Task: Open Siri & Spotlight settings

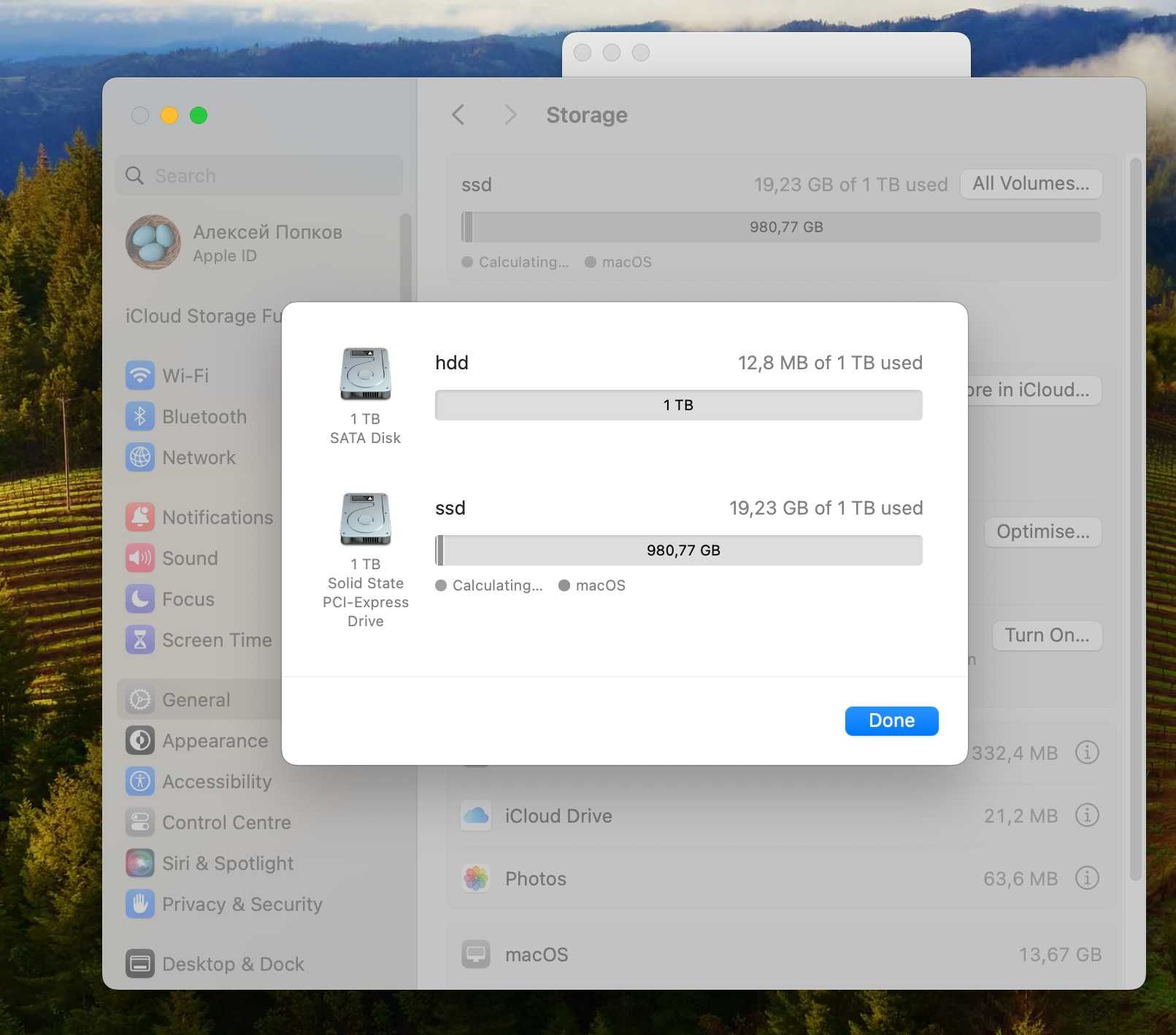Action: pyautogui.click(x=209, y=863)
